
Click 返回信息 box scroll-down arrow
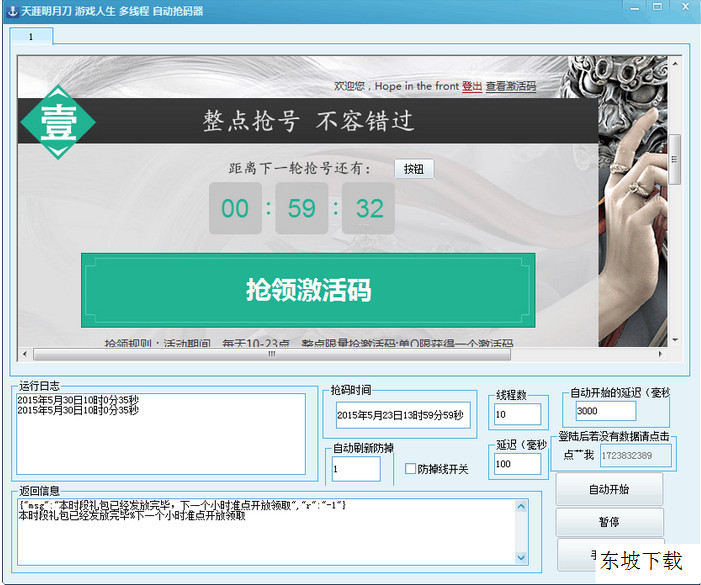[x=521, y=556]
